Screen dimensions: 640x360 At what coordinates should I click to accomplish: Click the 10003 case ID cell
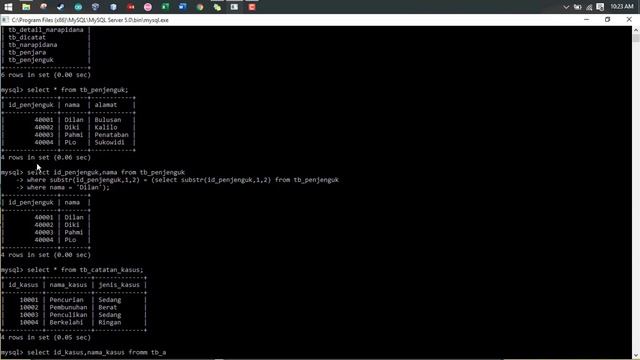pyautogui.click(x=29, y=315)
